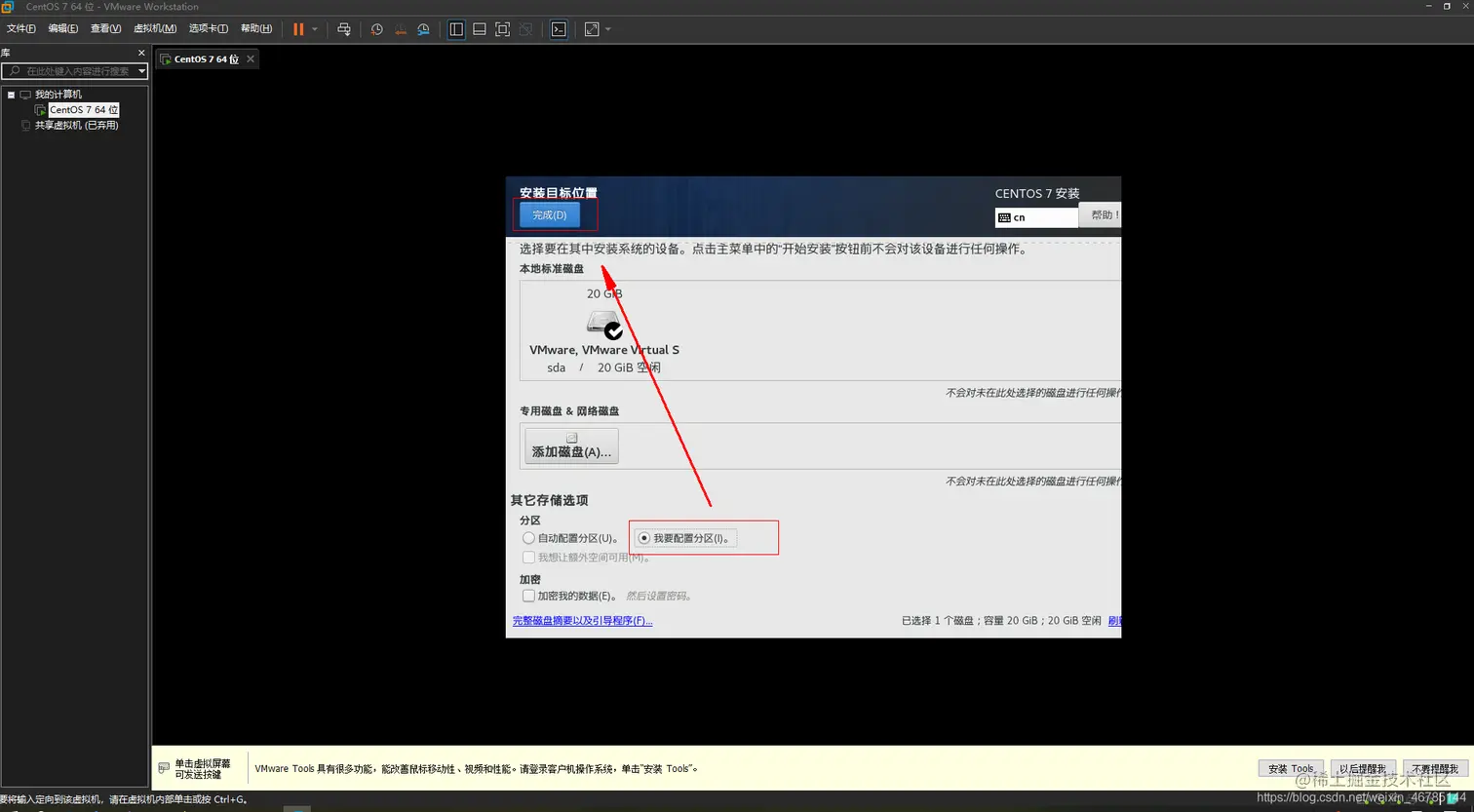The width and height of the screenshot is (1474, 812).
Task: Open the console view icon
Action: [x=559, y=29]
